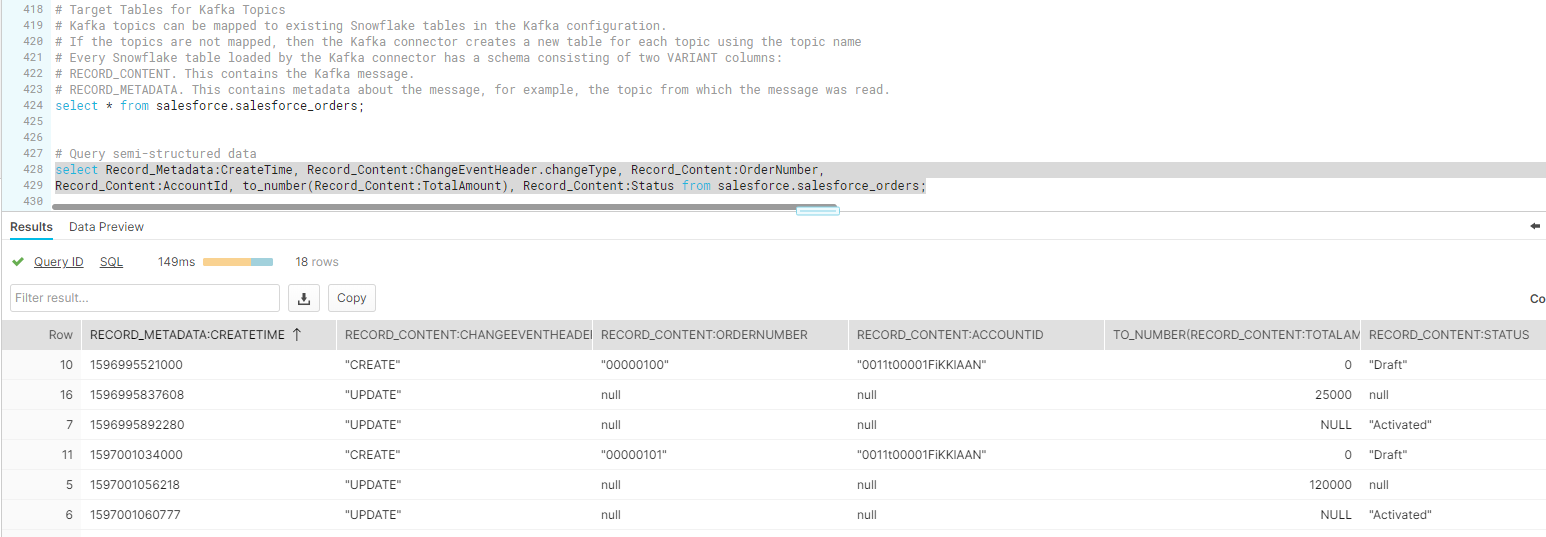The image size is (1546, 537).
Task: Focus the Filter result input field
Action: (145, 298)
